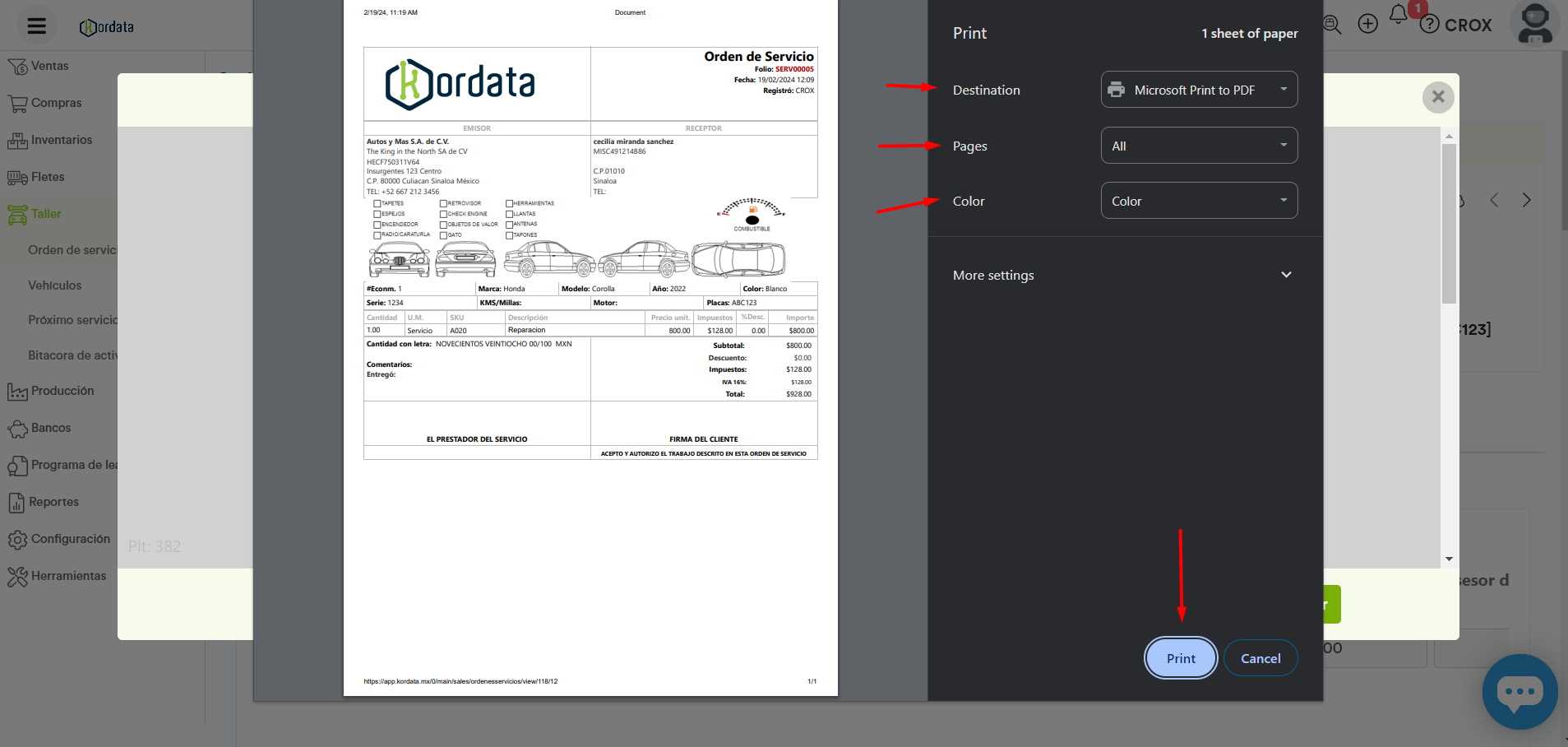Screen dimensions: 1568x747
Task: Click the Ventas sidebar icon
Action: click(x=17, y=67)
